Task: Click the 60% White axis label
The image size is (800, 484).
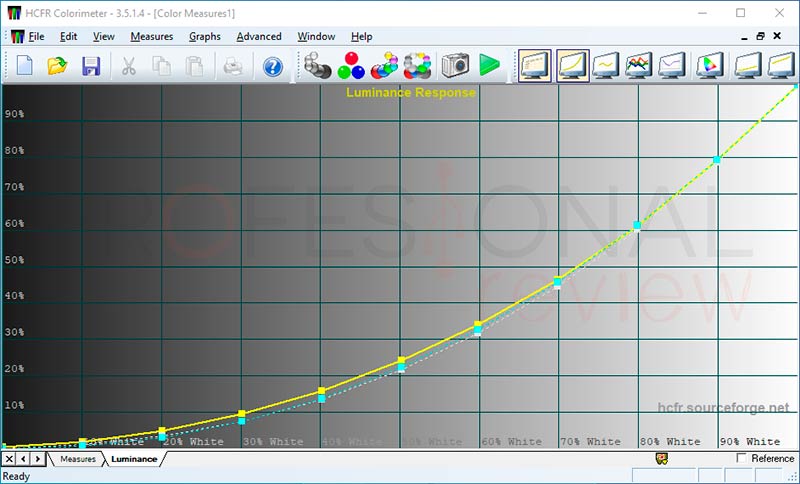Action: click(512, 442)
